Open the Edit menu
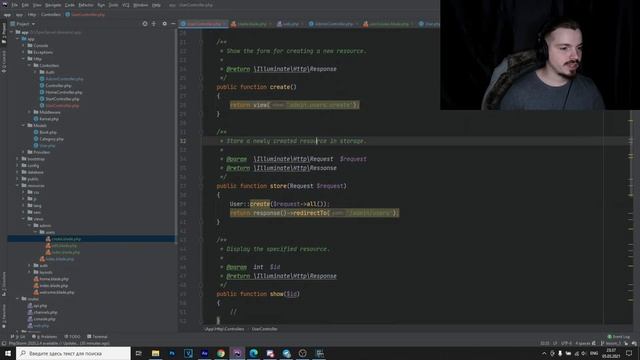Image resolution: width=640 pixels, height=360 pixels. click(25, 5)
